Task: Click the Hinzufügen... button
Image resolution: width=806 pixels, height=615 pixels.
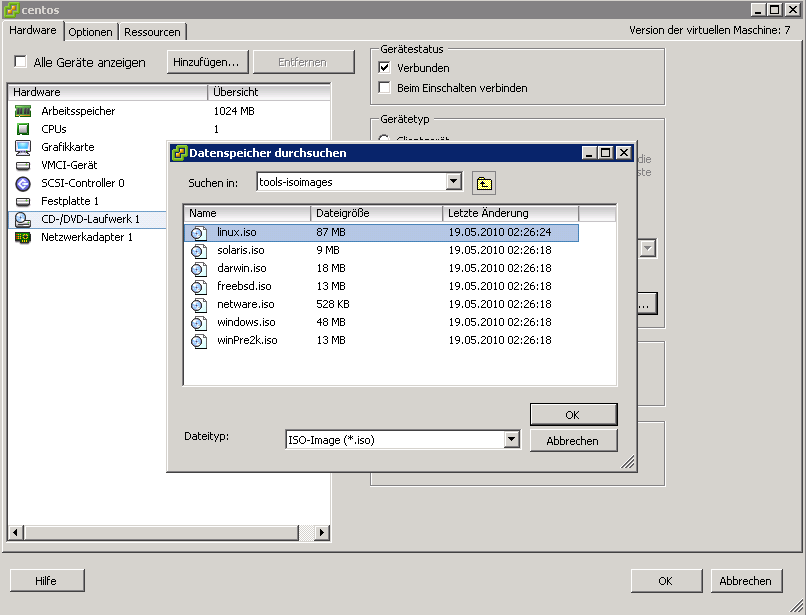Action: [x=206, y=62]
